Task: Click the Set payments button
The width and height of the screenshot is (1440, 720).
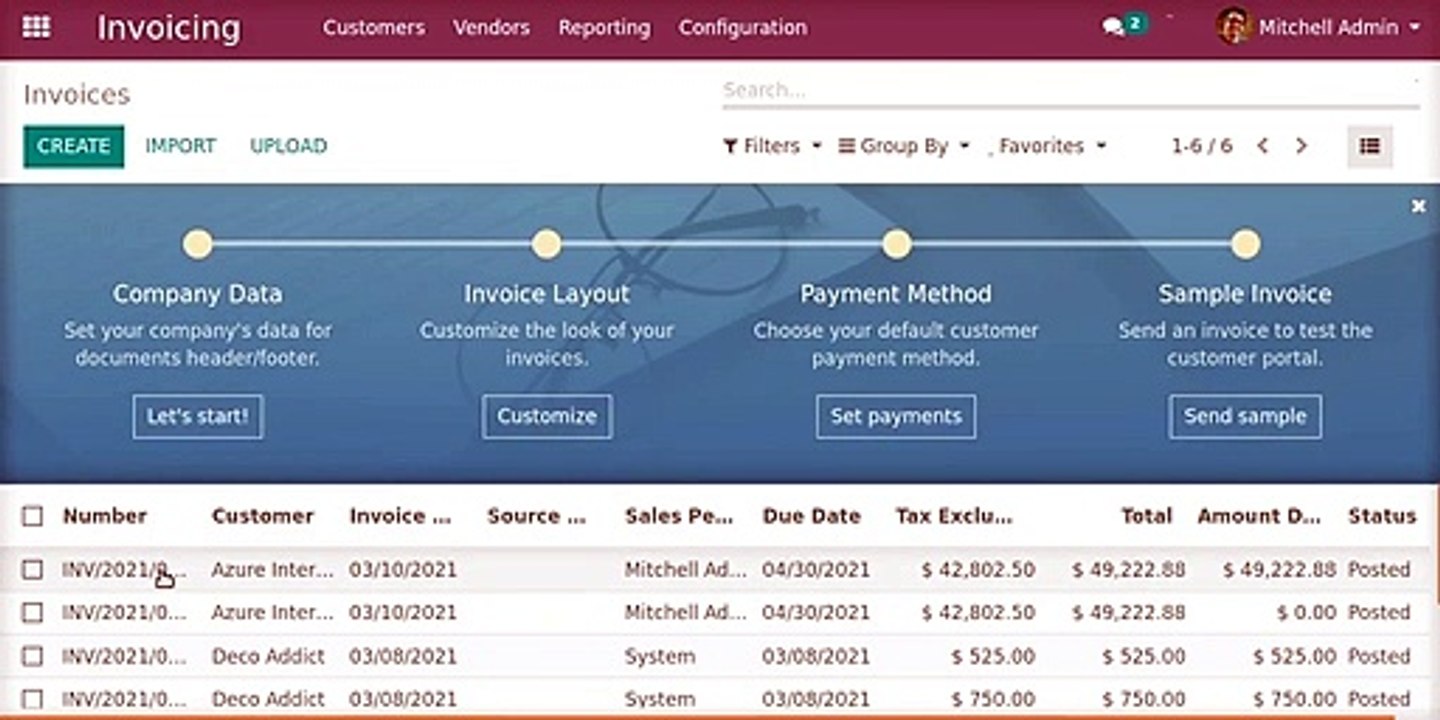Action: pos(896,416)
